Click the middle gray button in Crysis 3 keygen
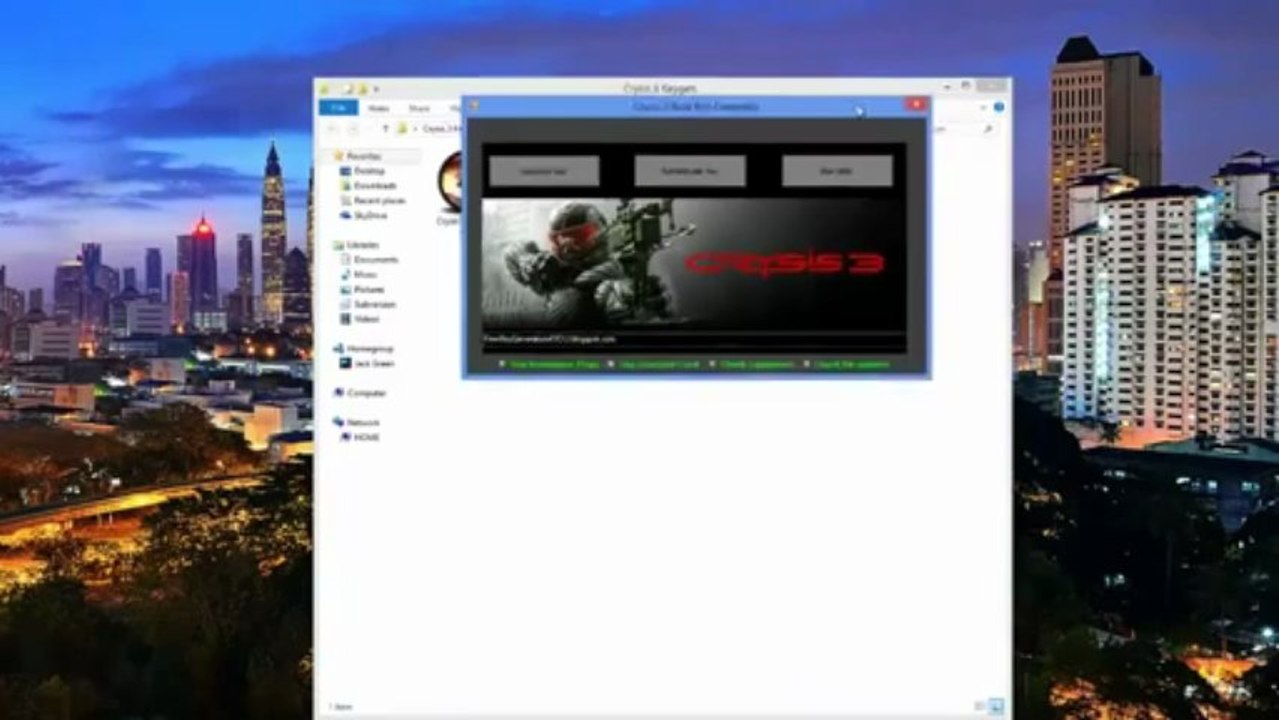1279x720 pixels. [x=690, y=171]
